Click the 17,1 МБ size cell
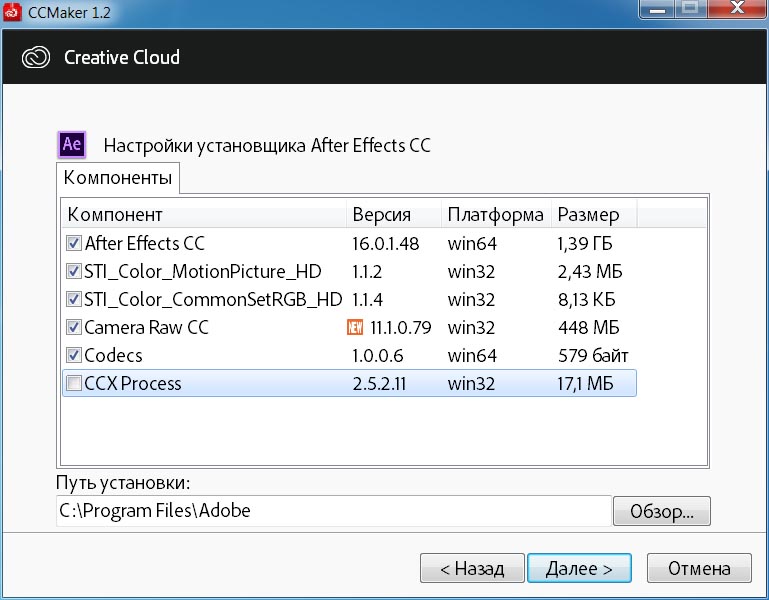 [x=585, y=383]
